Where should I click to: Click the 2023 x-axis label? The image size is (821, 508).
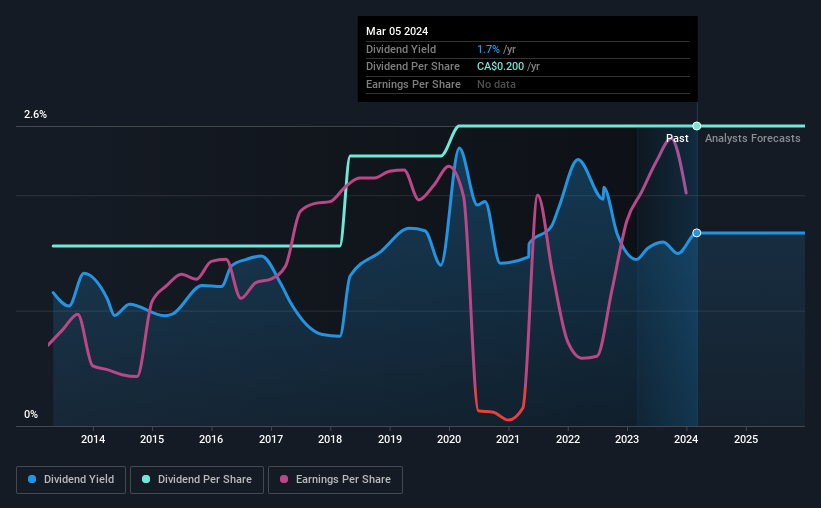pos(627,439)
